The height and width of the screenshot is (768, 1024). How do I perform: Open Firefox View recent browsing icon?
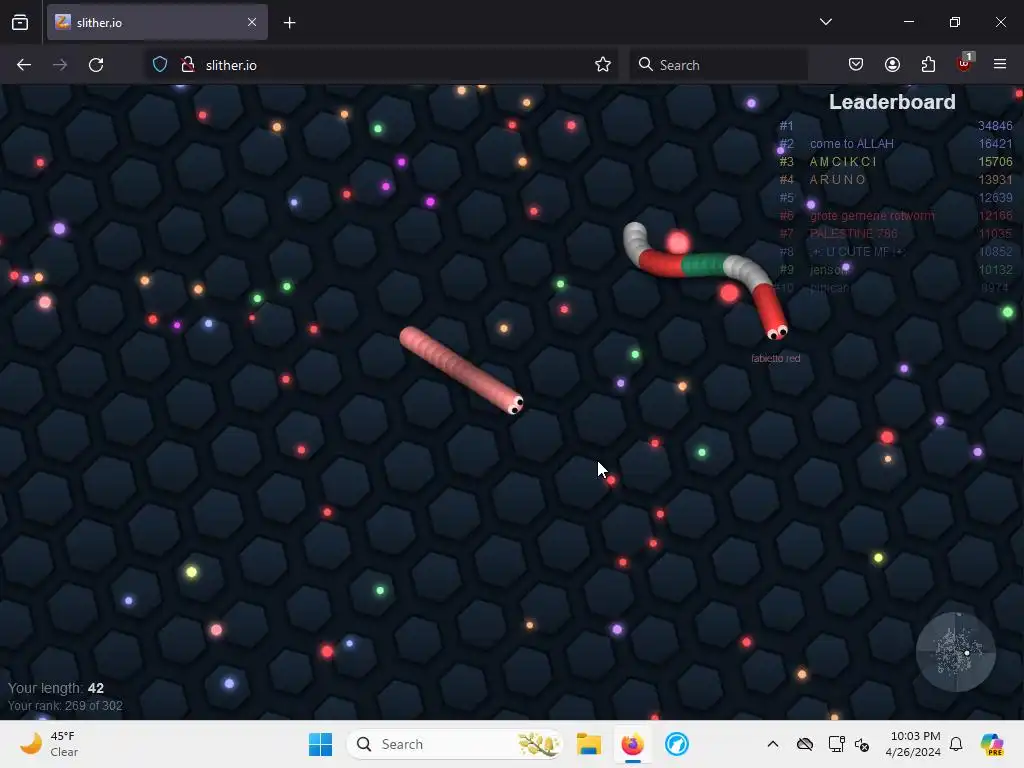pyautogui.click(x=20, y=22)
